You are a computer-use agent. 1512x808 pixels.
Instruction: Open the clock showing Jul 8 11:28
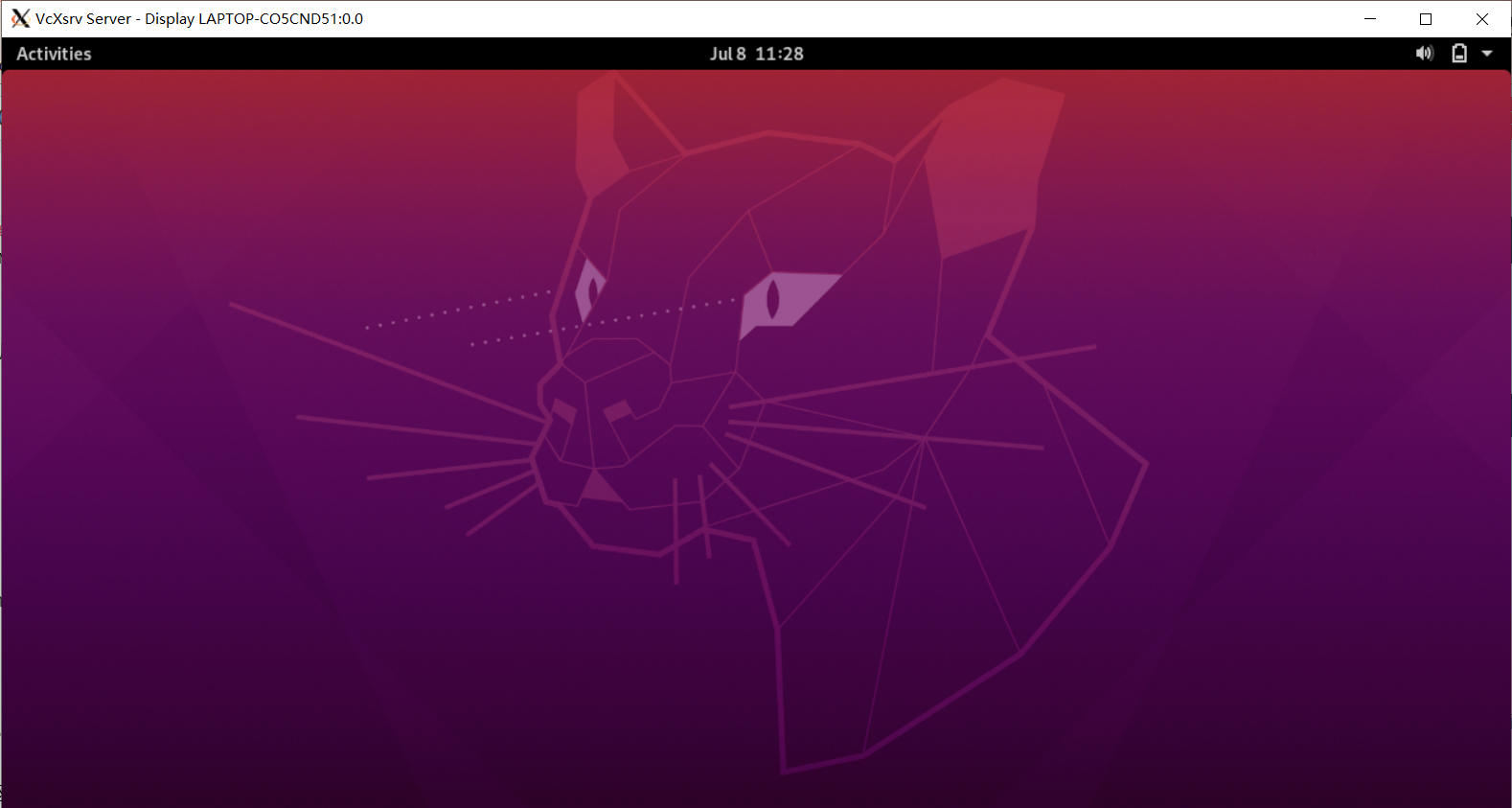[x=756, y=54]
